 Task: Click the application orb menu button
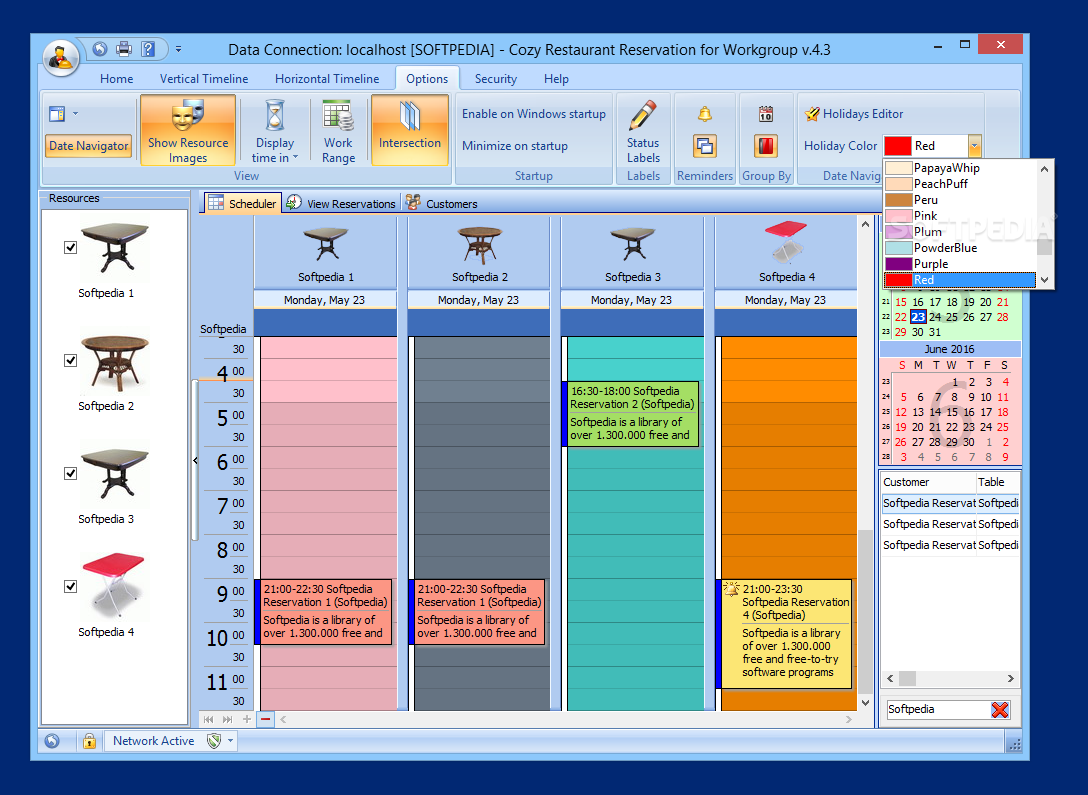tap(61, 58)
